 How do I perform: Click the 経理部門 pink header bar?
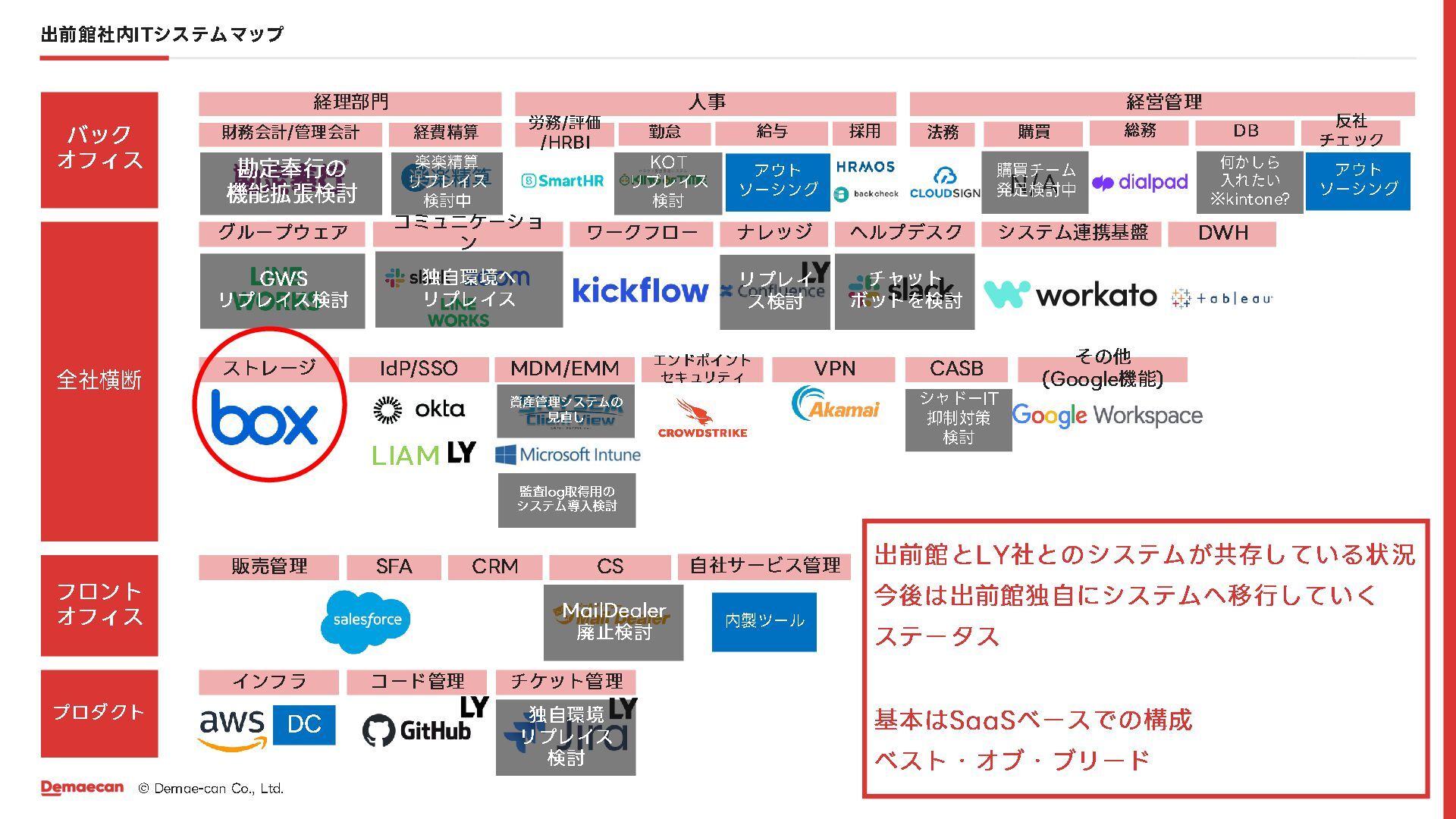coord(350,102)
